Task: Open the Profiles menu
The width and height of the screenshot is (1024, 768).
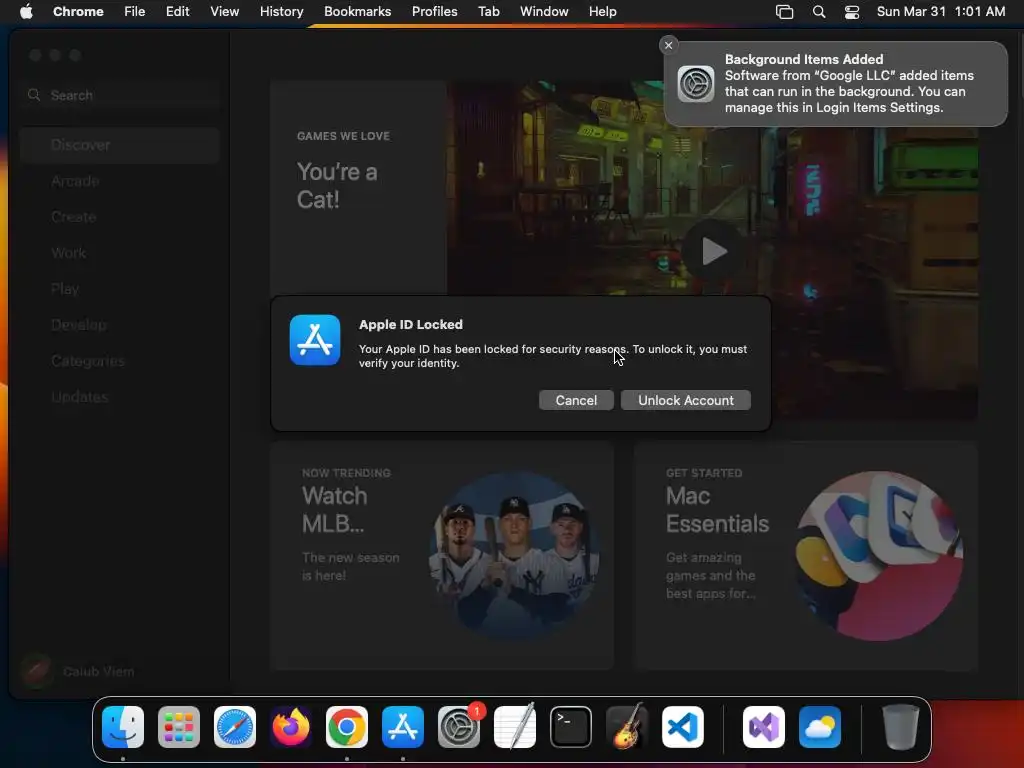Action: [434, 12]
